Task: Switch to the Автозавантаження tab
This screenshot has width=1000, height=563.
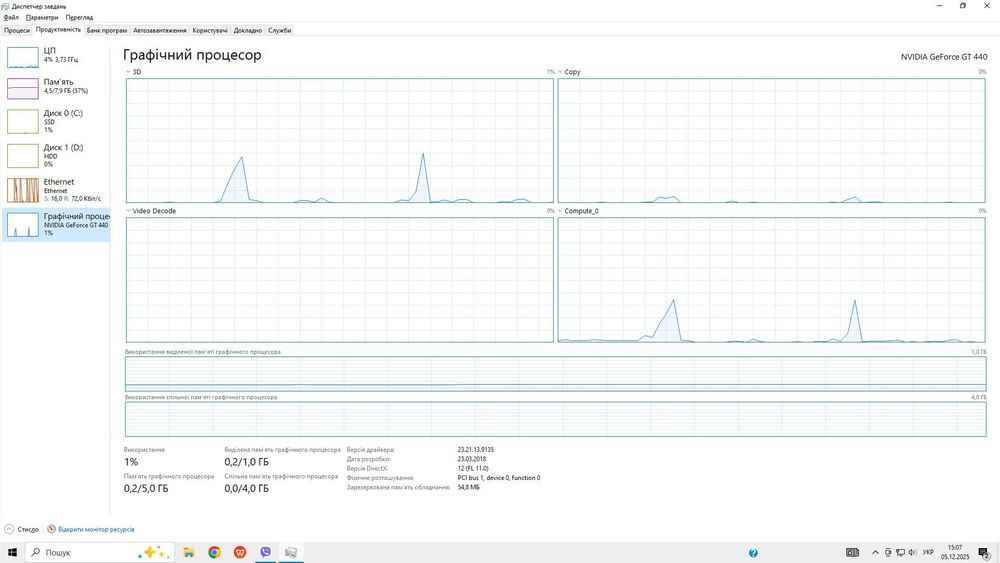Action: [159, 30]
